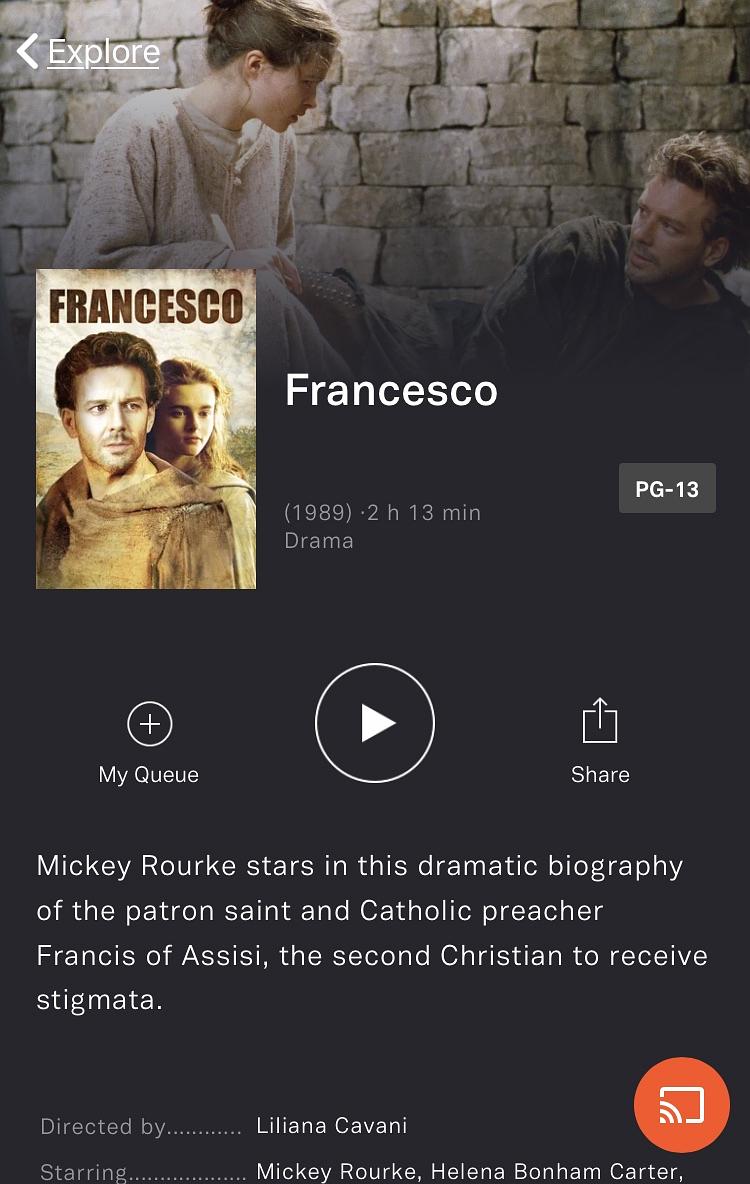This screenshot has width=750, height=1184.
Task: Open the orange Cast to device button
Action: coord(682,1105)
